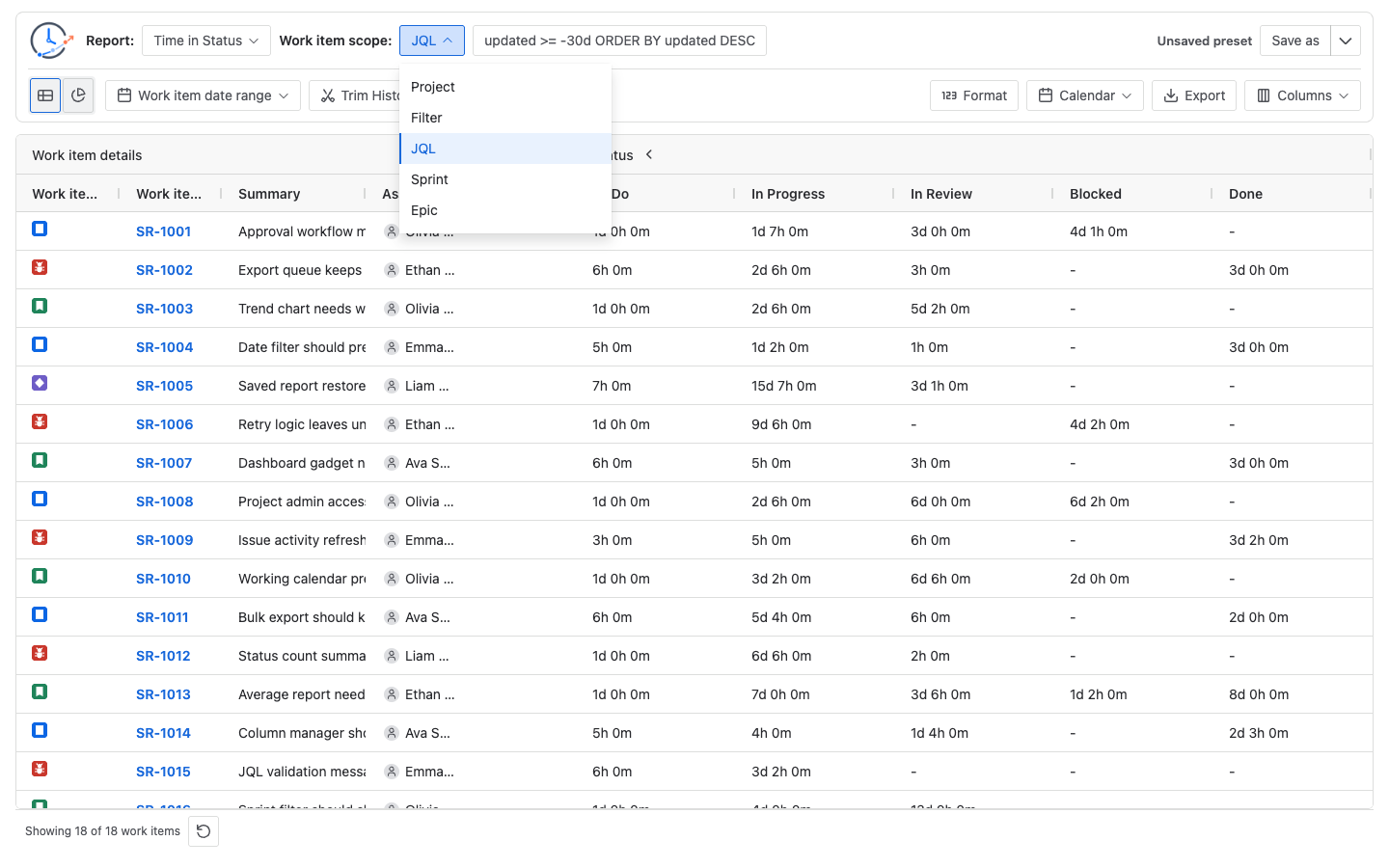
Task: Click the Time in Status app logo
Action: pyautogui.click(x=51, y=41)
